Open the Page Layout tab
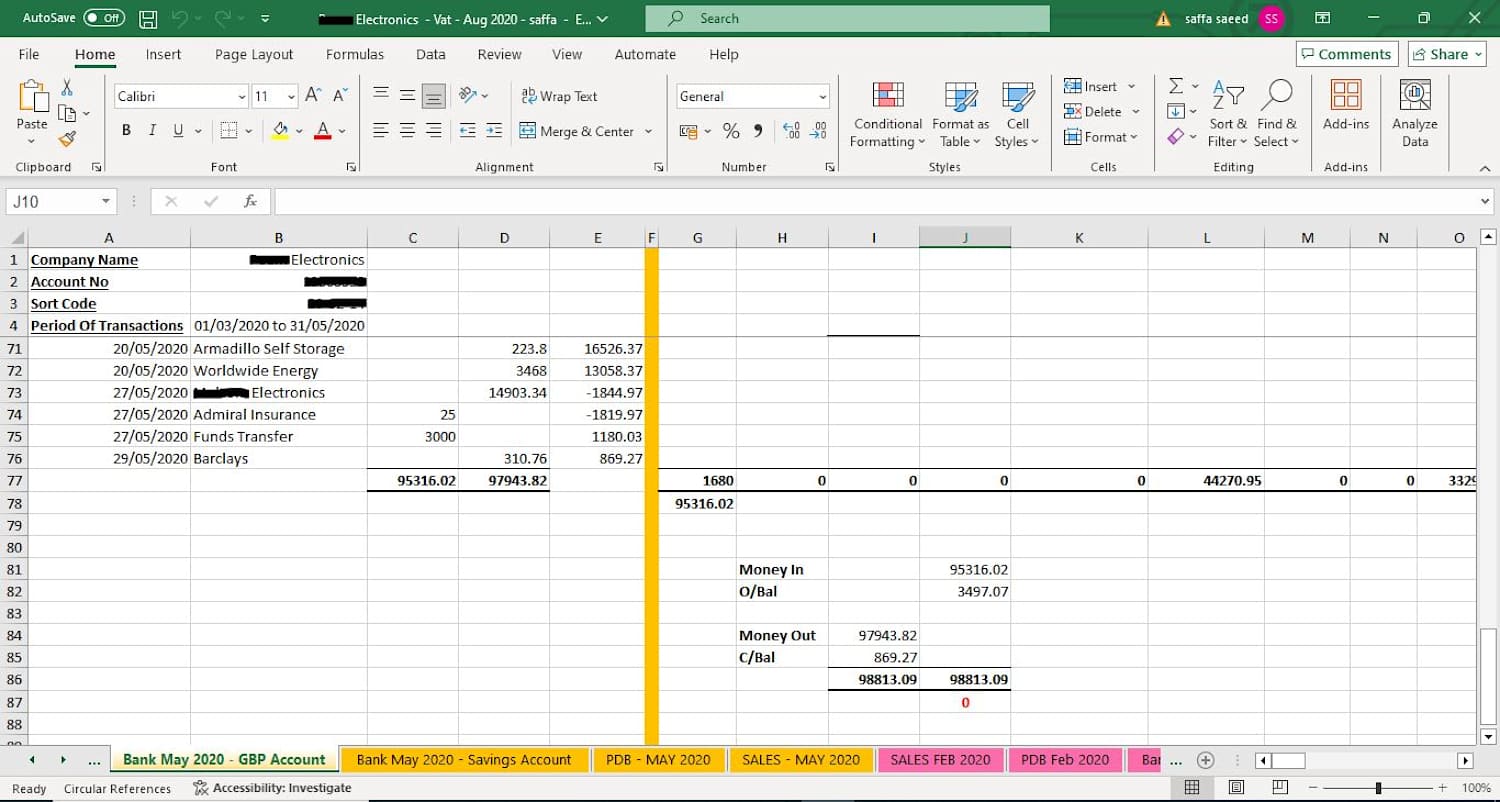1500x802 pixels. (254, 54)
